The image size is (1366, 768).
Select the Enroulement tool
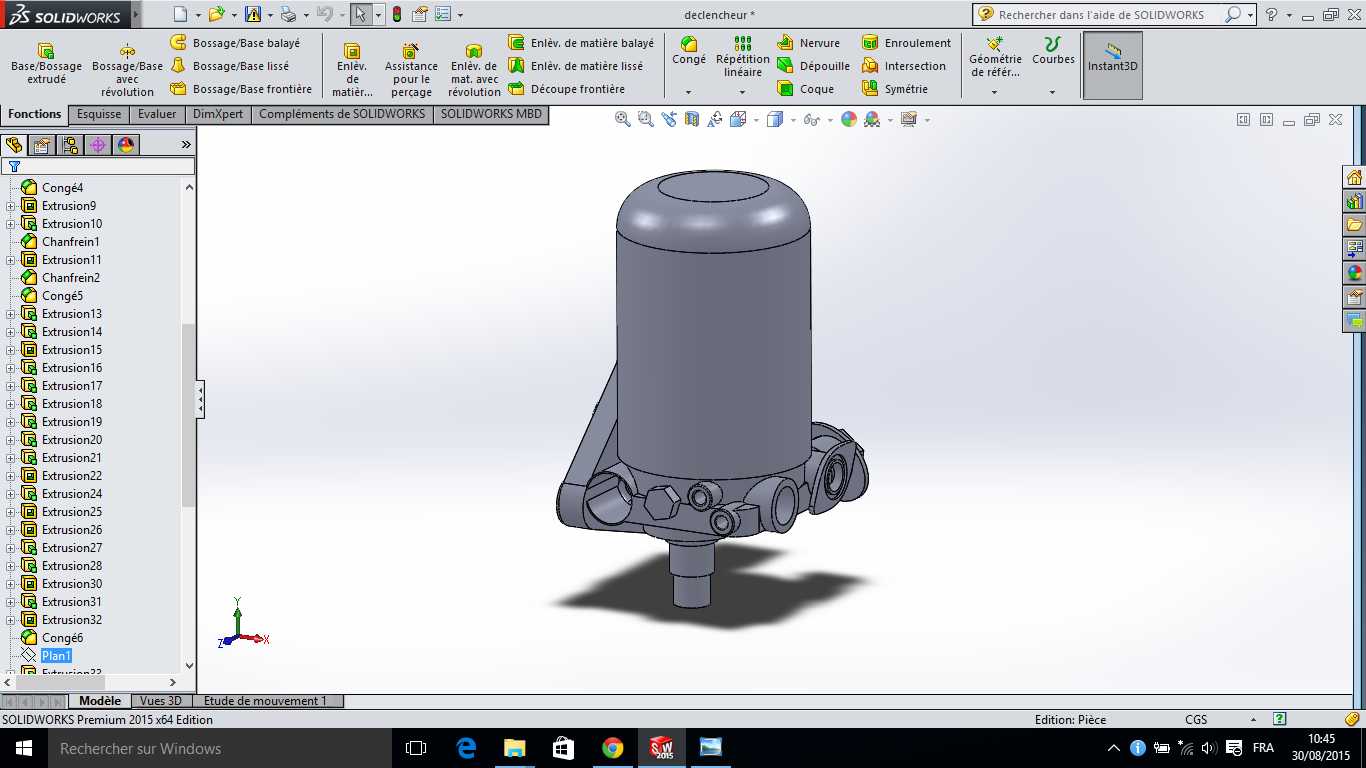(x=907, y=43)
